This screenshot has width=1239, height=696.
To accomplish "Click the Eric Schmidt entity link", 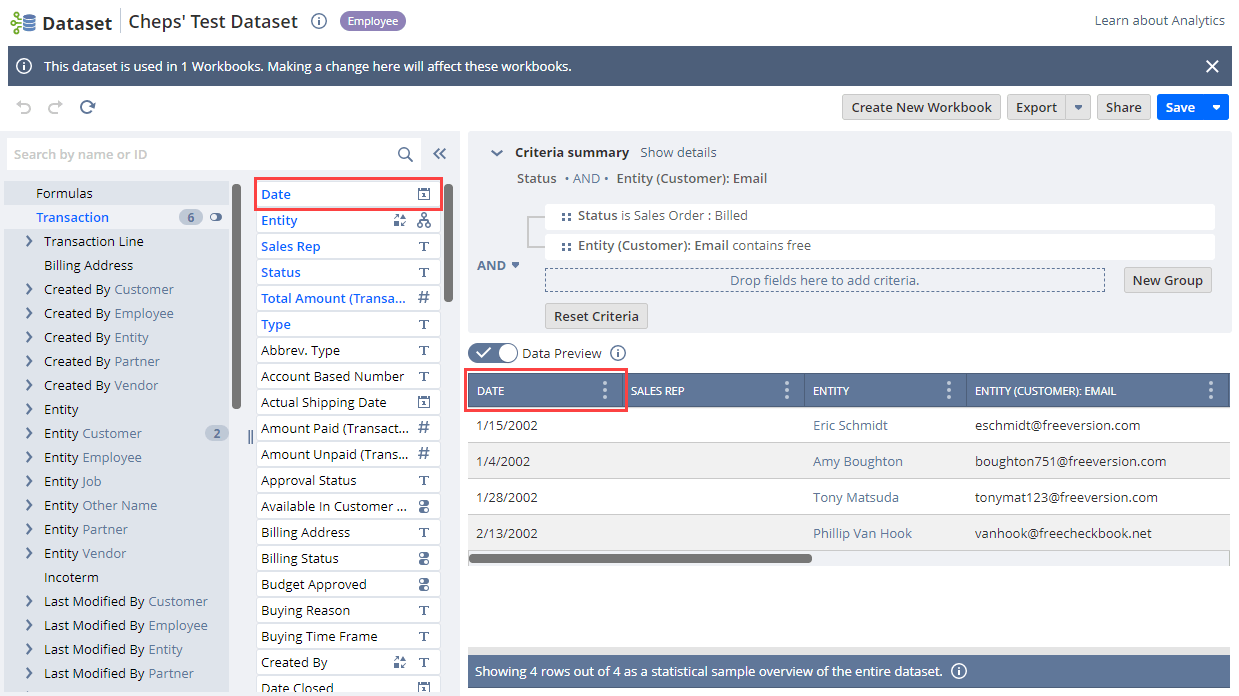I will [x=850, y=425].
